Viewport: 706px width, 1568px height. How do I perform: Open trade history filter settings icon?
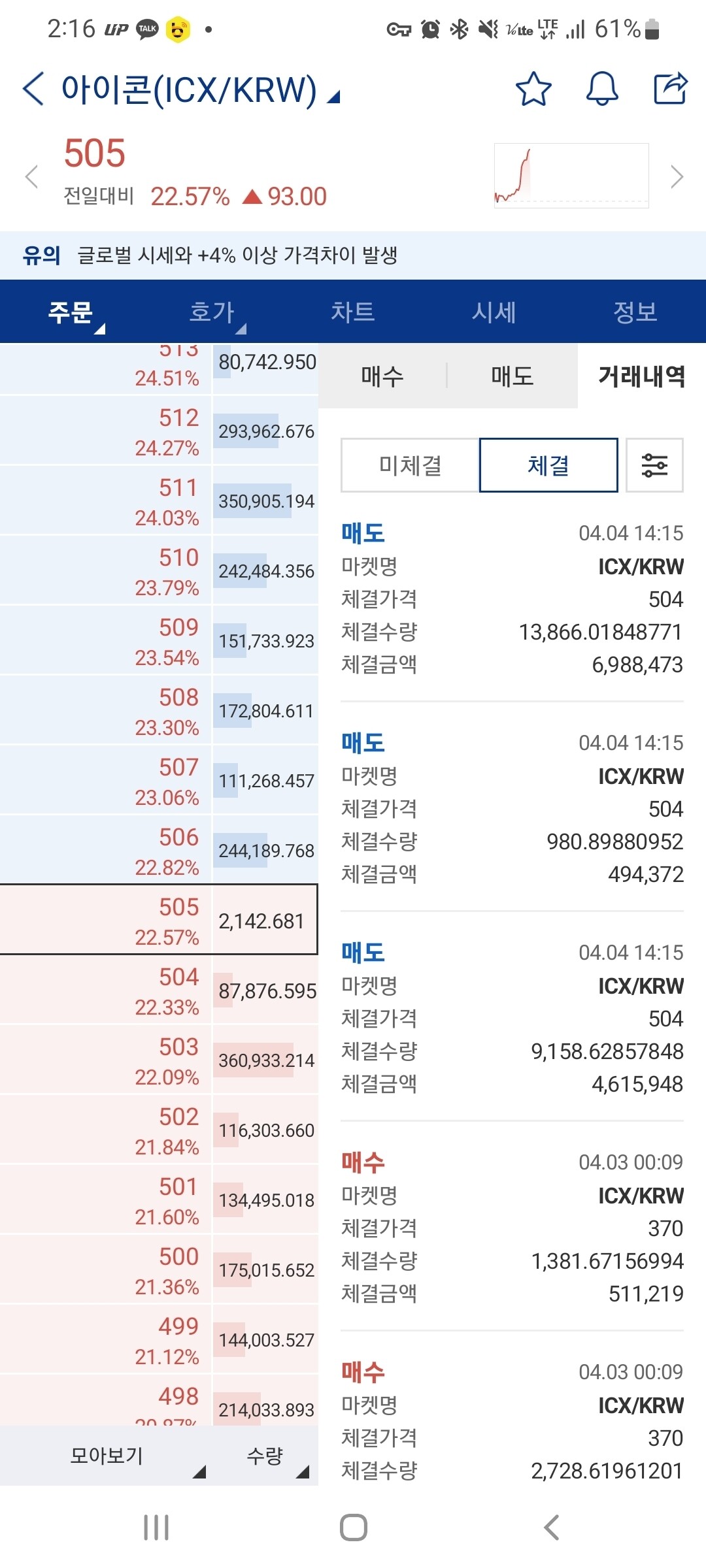(654, 465)
